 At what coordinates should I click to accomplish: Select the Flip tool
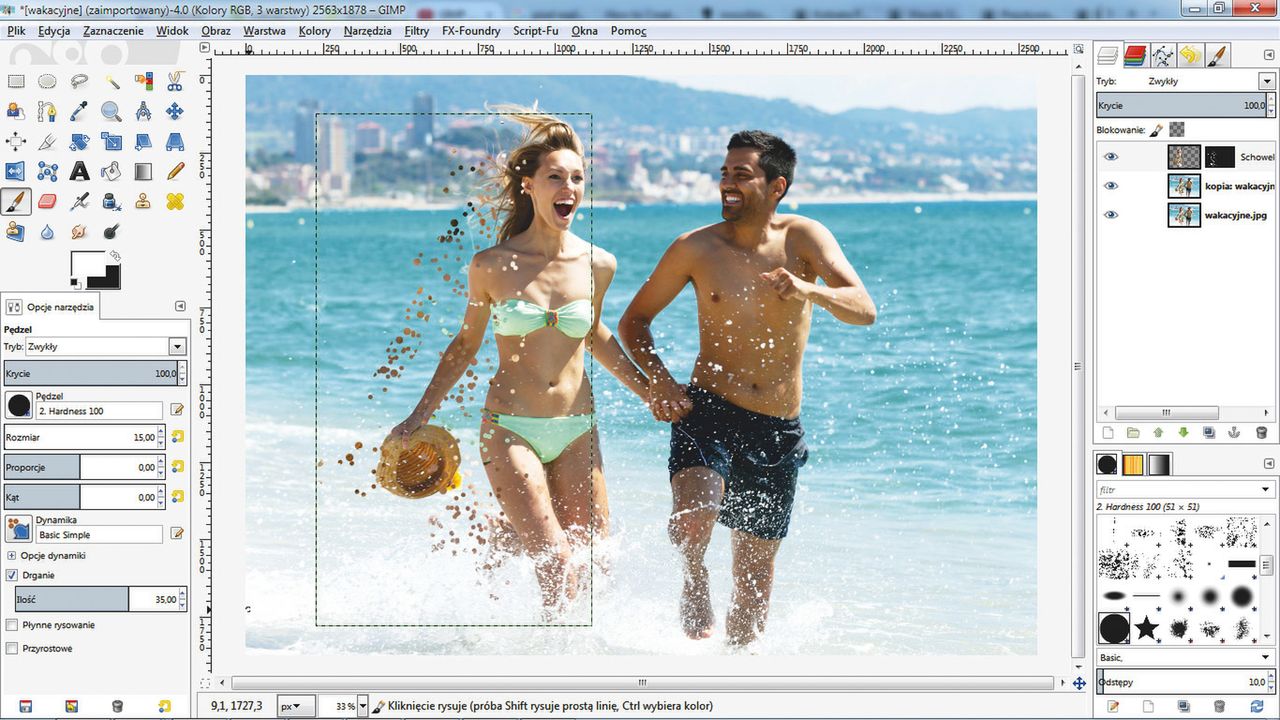16,172
